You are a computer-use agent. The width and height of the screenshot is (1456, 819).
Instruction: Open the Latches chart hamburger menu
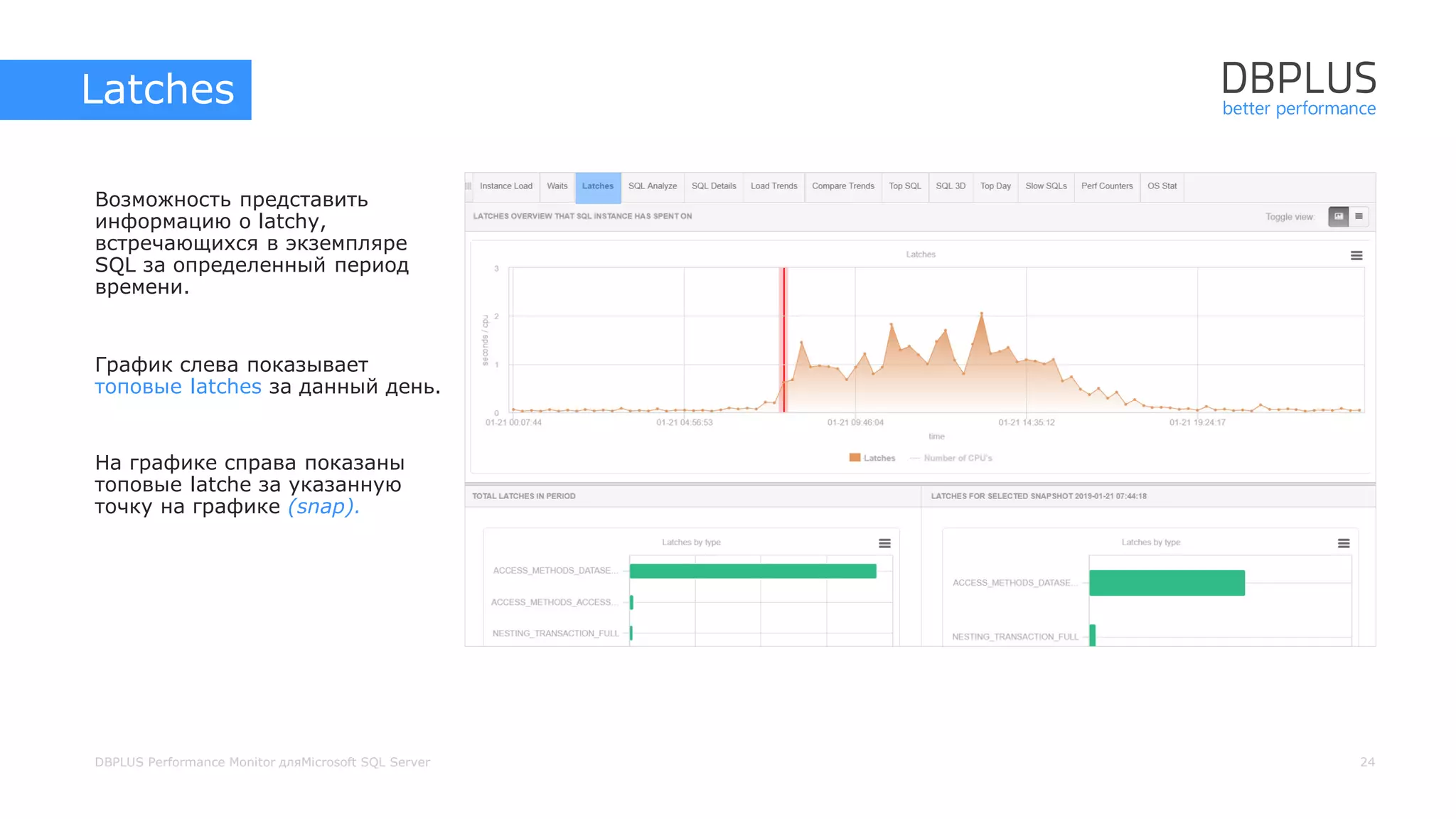click(1356, 256)
